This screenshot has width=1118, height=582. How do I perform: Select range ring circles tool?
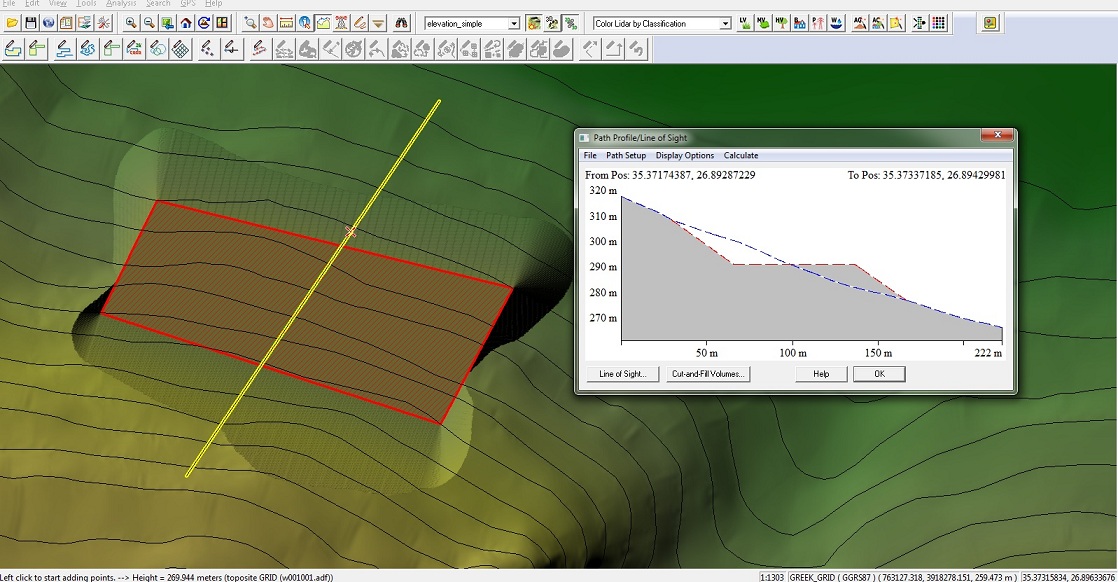(158, 49)
